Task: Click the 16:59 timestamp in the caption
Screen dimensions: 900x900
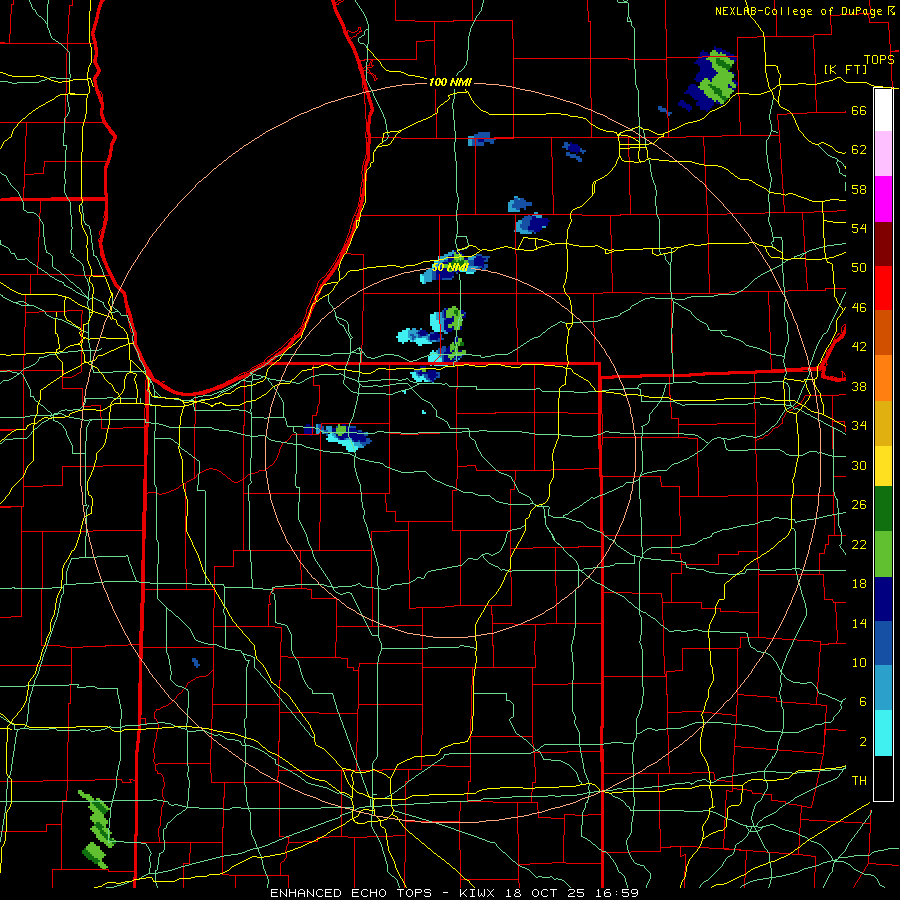Action: pyautogui.click(x=615, y=893)
